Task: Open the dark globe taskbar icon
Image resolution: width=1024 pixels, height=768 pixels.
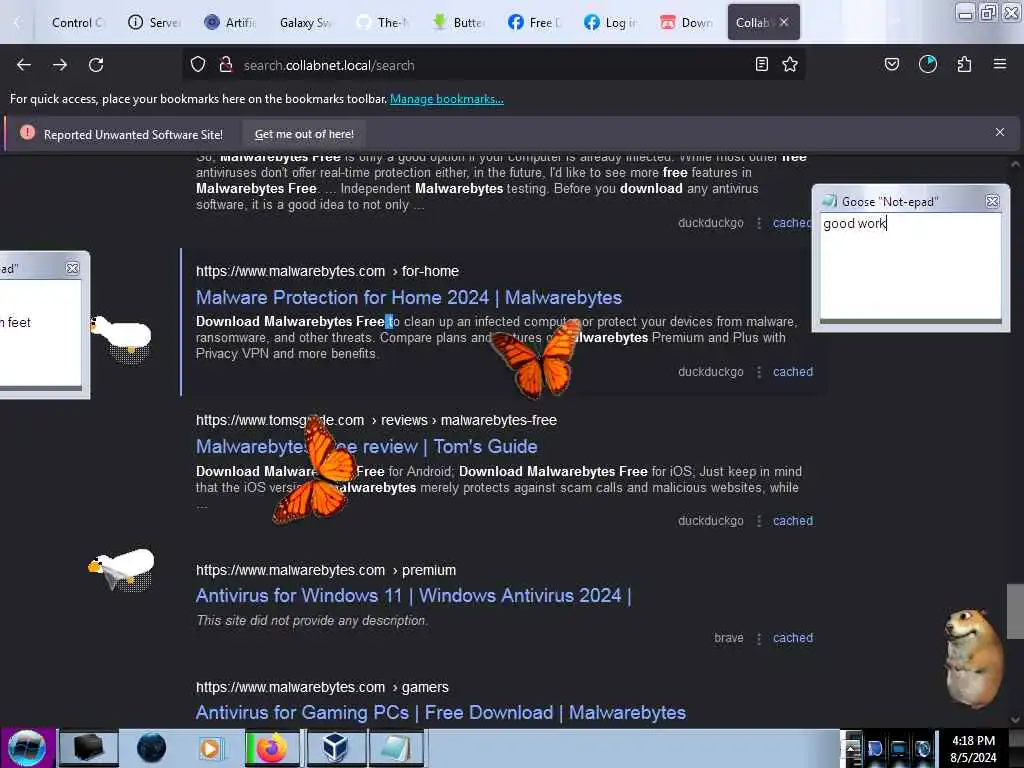Action: point(151,748)
